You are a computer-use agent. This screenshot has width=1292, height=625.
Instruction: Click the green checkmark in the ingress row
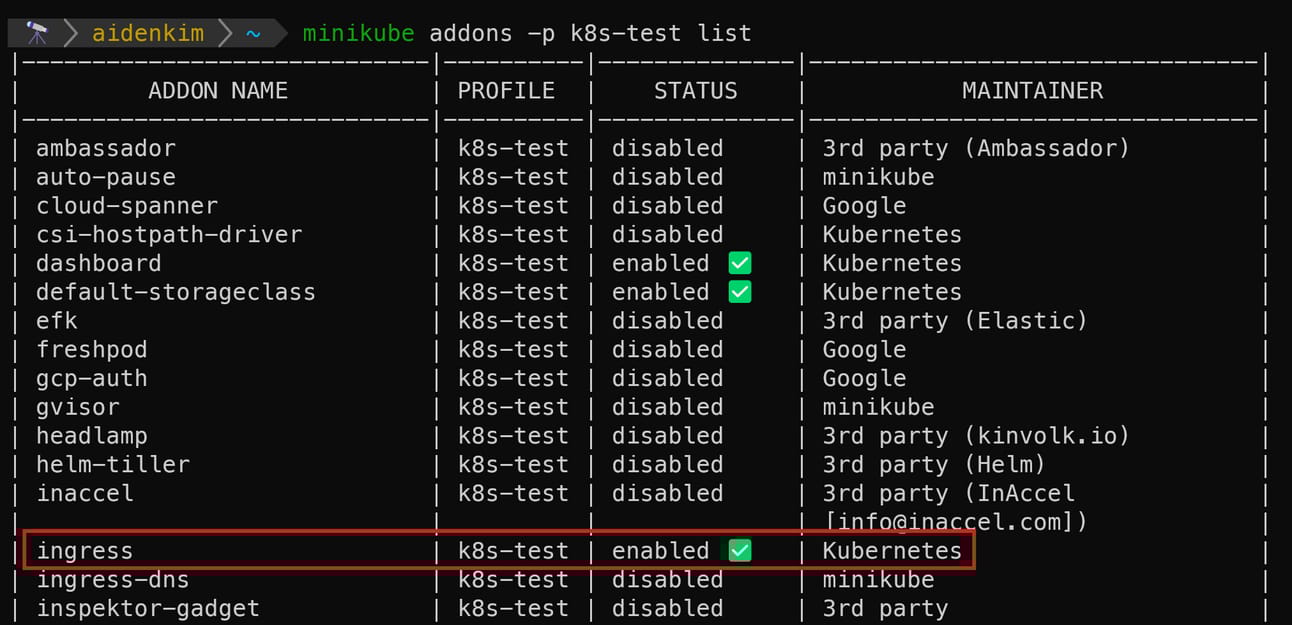coord(740,551)
